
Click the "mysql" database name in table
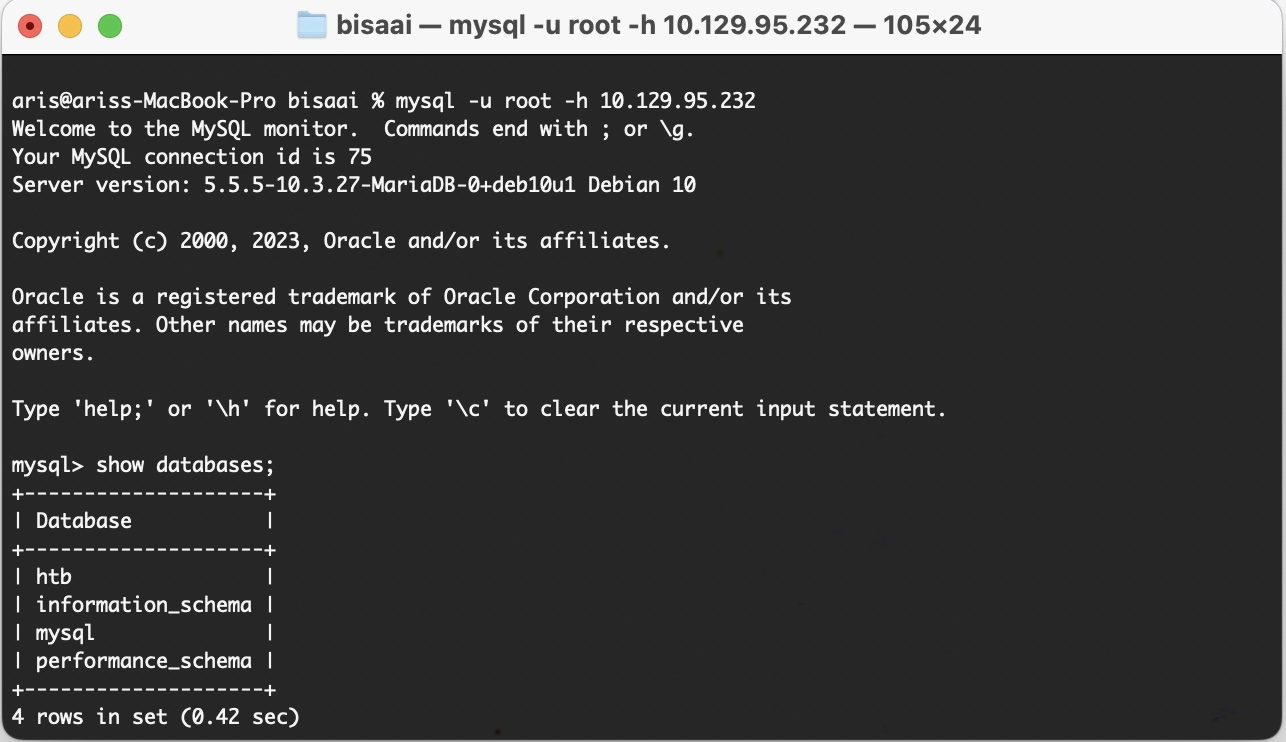(x=65, y=633)
